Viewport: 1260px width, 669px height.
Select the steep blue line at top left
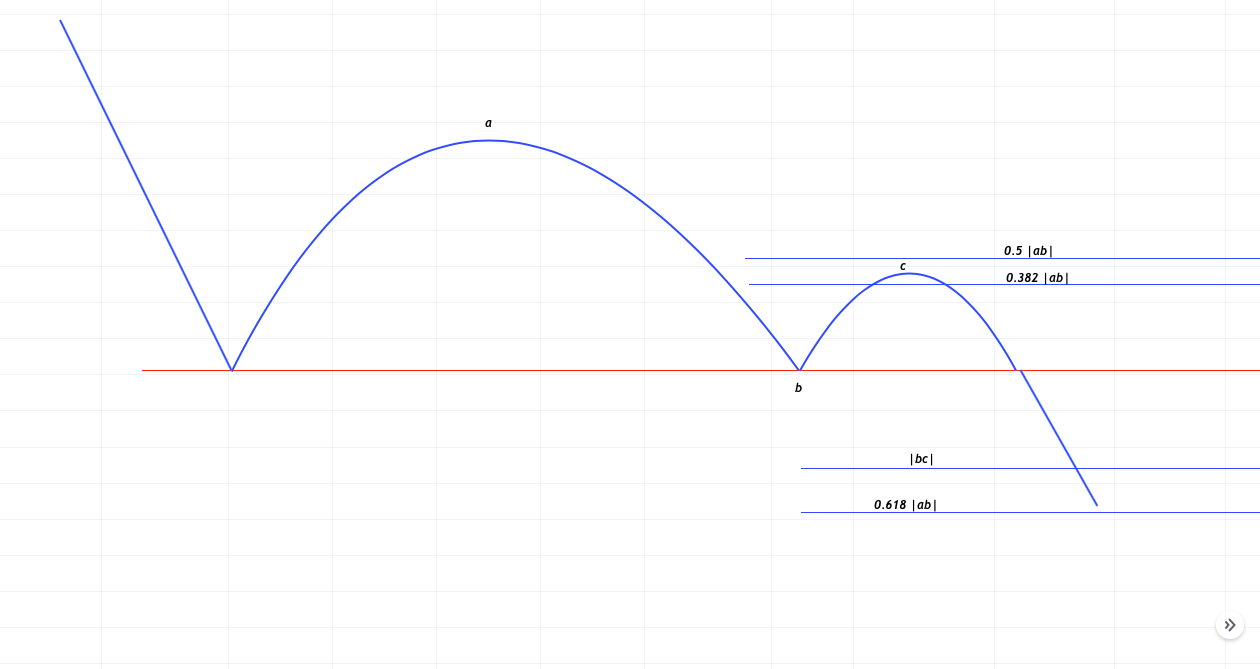145,195
